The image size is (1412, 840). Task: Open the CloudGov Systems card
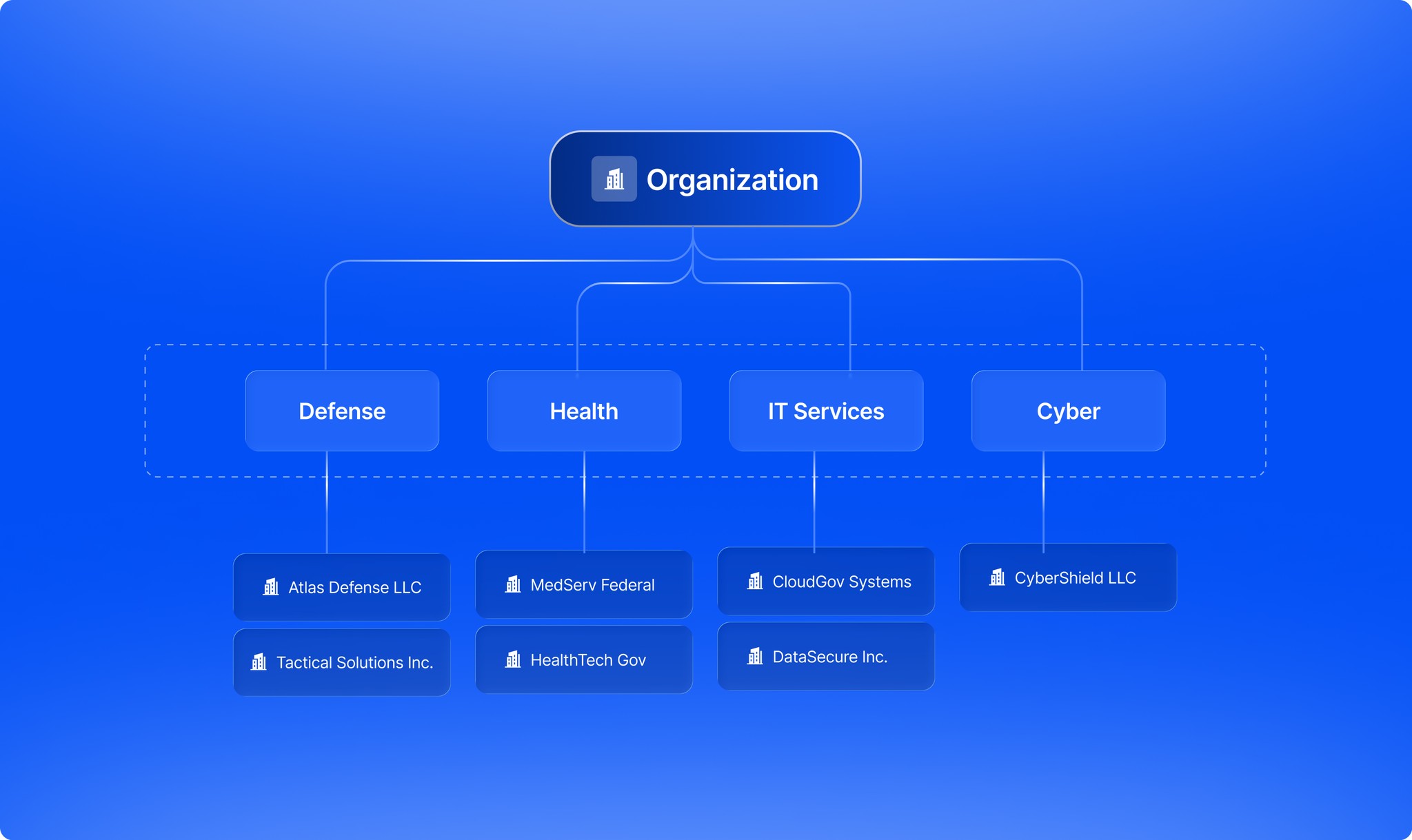coord(841,582)
